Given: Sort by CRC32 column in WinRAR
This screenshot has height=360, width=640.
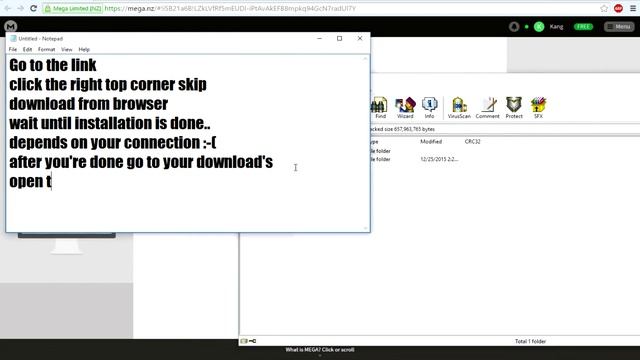Looking at the screenshot, I should (472, 142).
